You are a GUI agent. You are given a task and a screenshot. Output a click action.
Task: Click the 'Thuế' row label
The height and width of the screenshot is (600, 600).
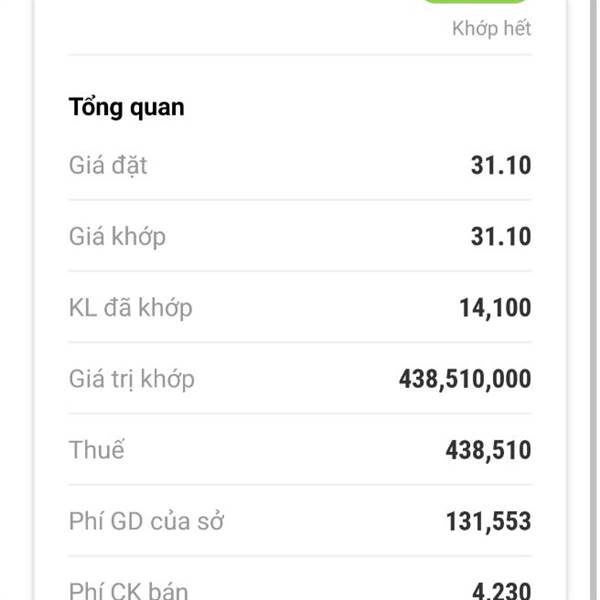pos(96,450)
